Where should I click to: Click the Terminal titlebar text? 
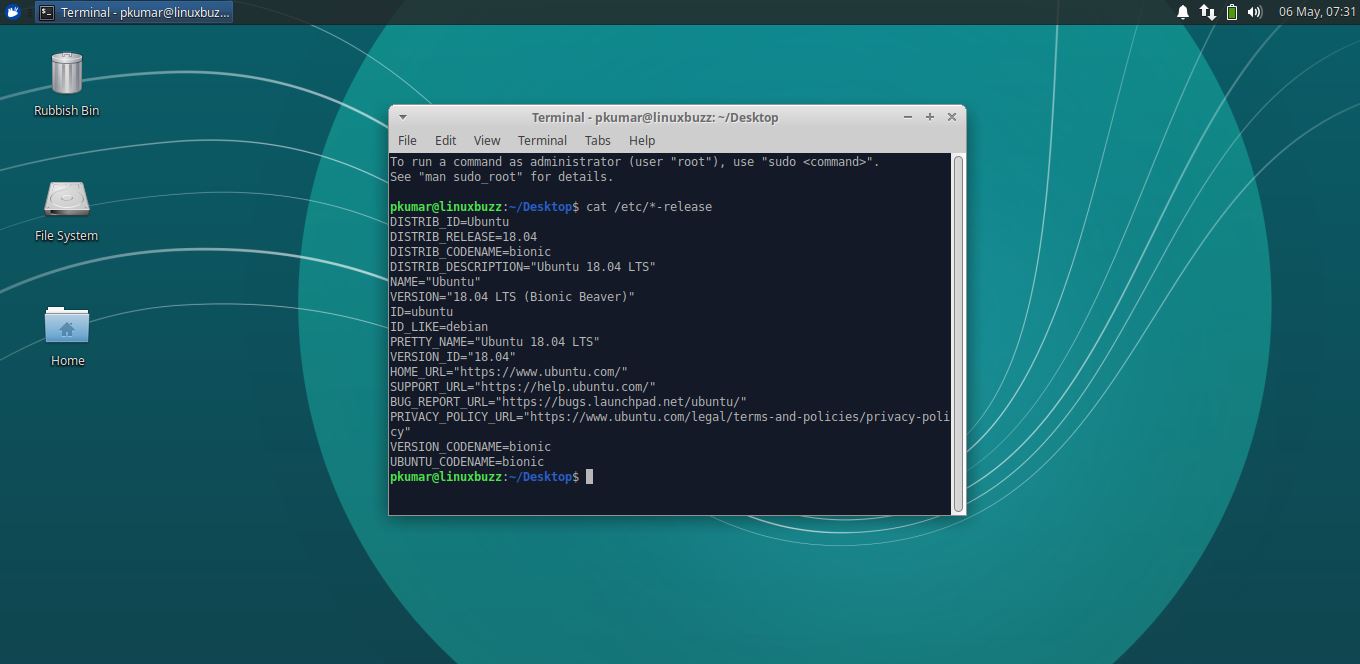pos(655,117)
